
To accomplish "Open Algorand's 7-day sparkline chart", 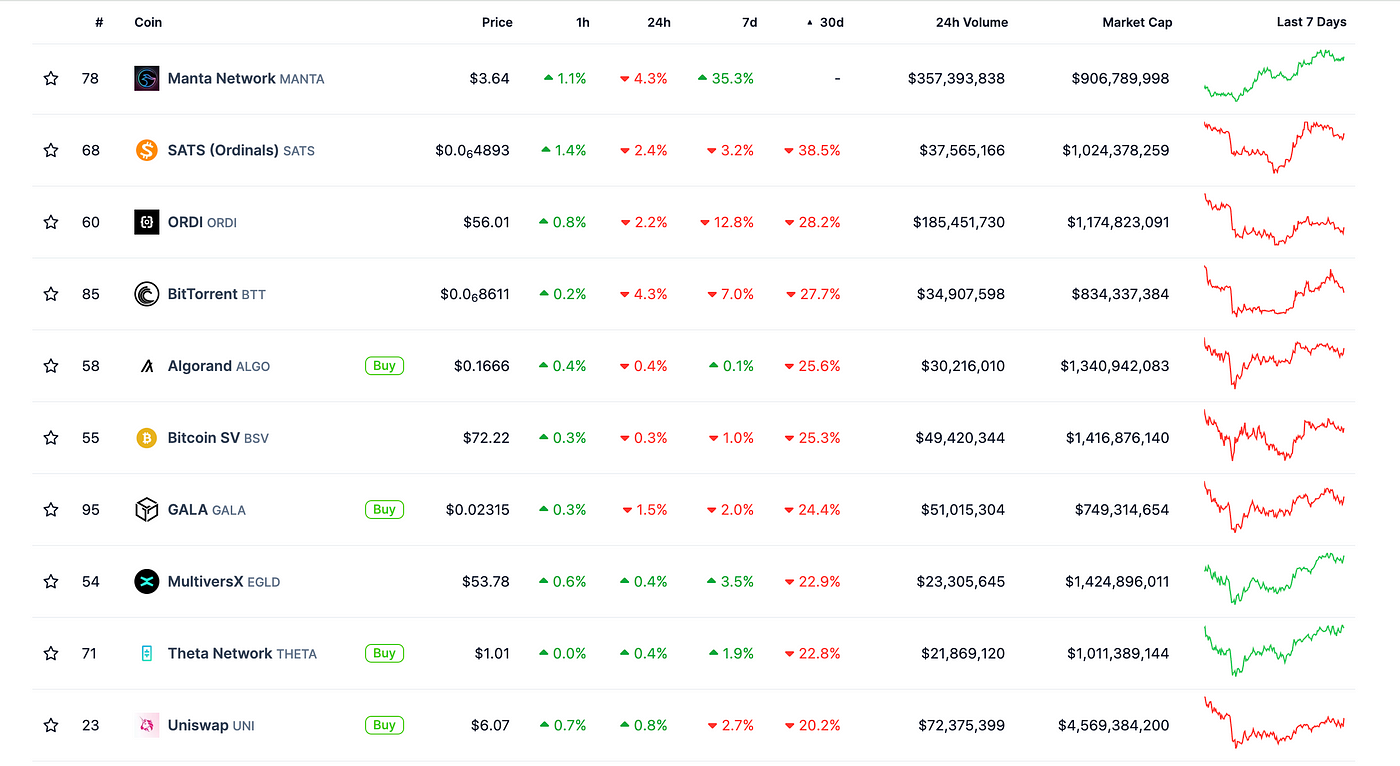I will tap(1274, 362).
